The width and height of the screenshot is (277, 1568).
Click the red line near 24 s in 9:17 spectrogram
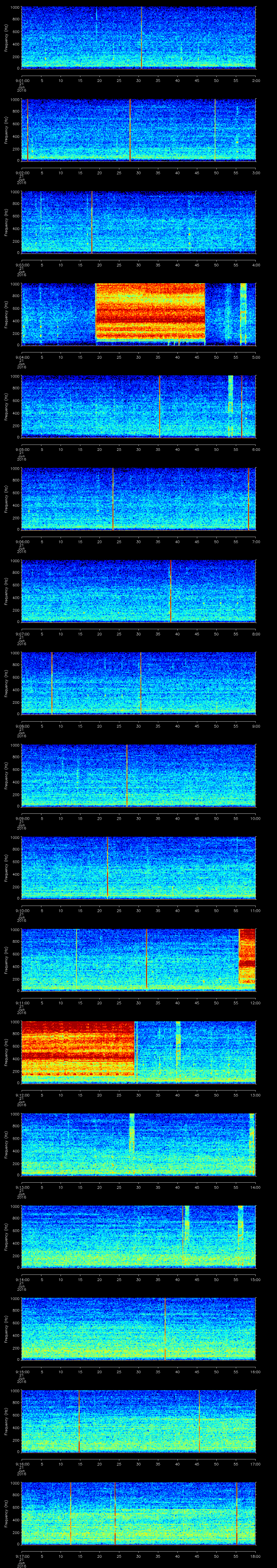[x=114, y=1513]
